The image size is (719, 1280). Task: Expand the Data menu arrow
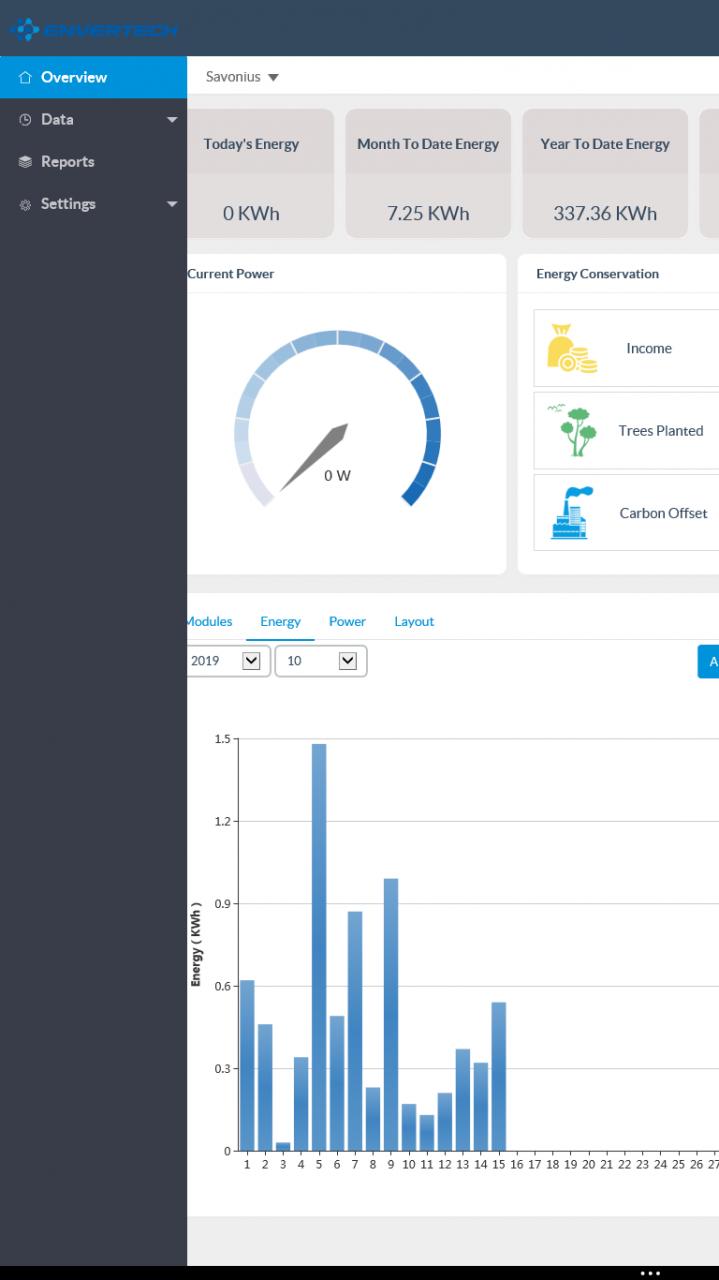click(x=172, y=120)
